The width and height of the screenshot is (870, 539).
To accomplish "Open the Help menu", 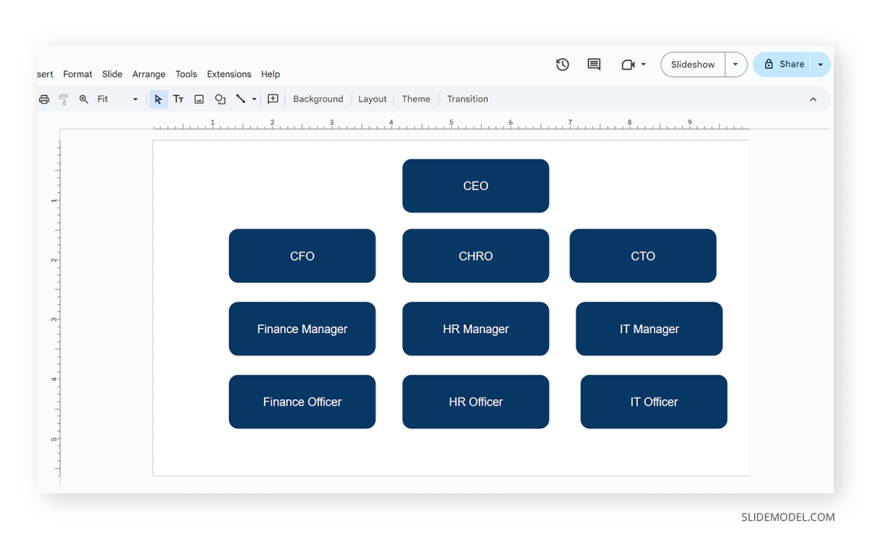I will [x=270, y=74].
